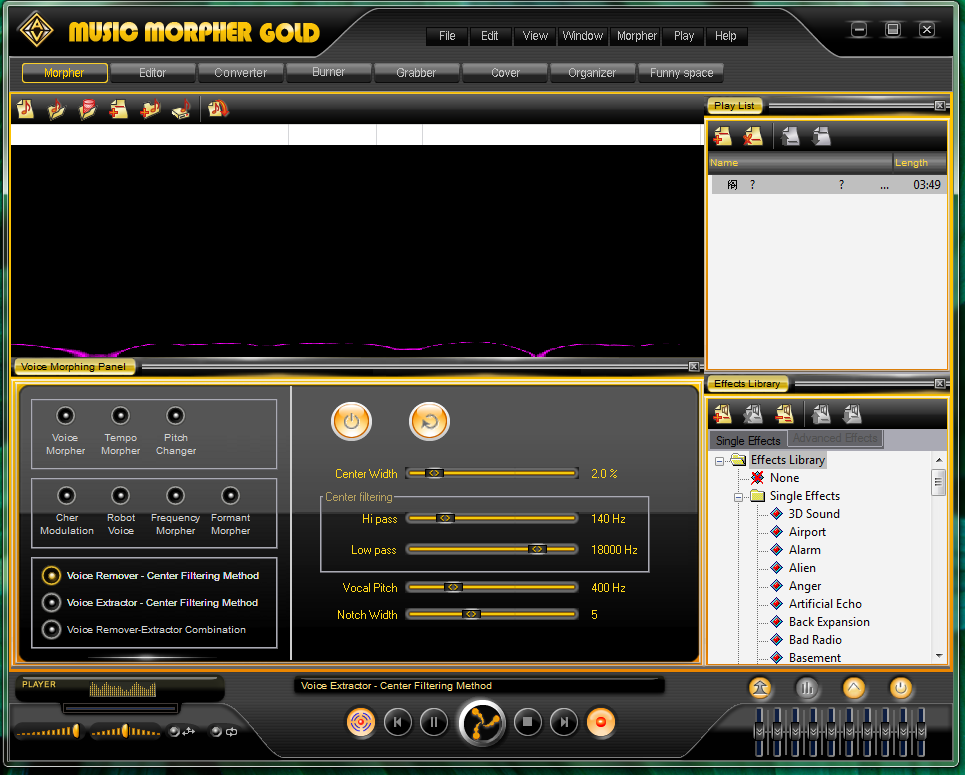This screenshot has width=965, height=775.
Task: Click the Vocal Pitch slider handle
Action: [453, 587]
